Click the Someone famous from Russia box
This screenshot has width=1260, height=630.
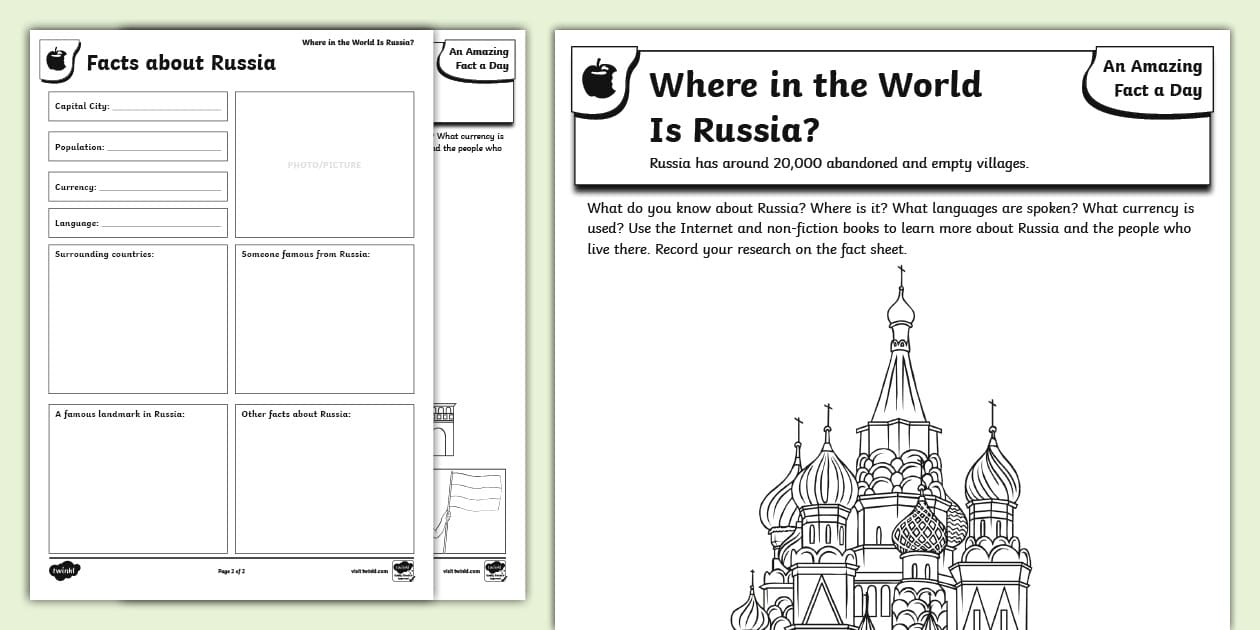coord(324,318)
